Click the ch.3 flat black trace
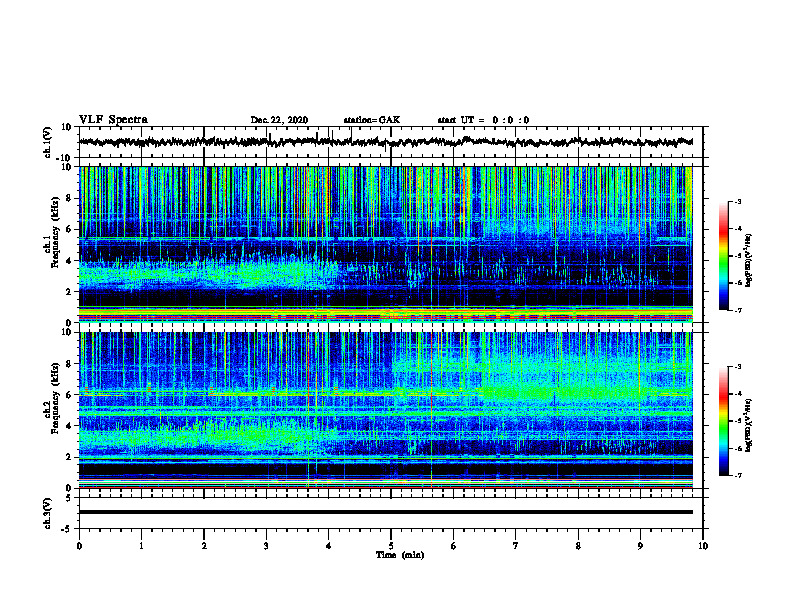 [386, 512]
